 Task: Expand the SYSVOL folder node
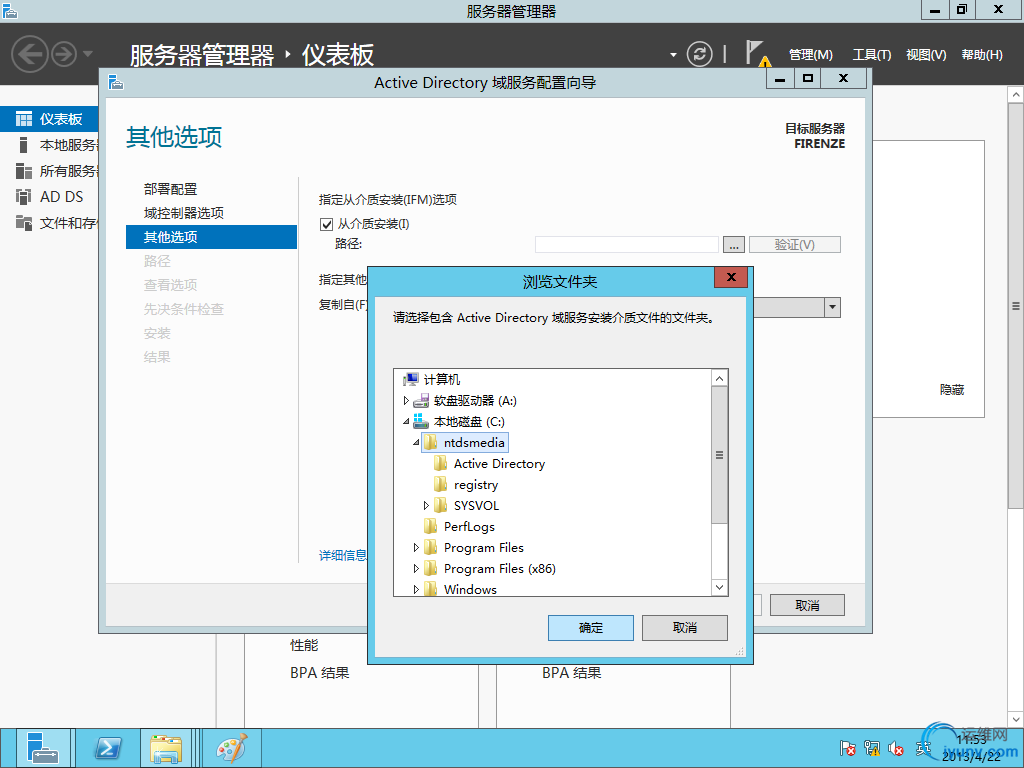tap(426, 505)
